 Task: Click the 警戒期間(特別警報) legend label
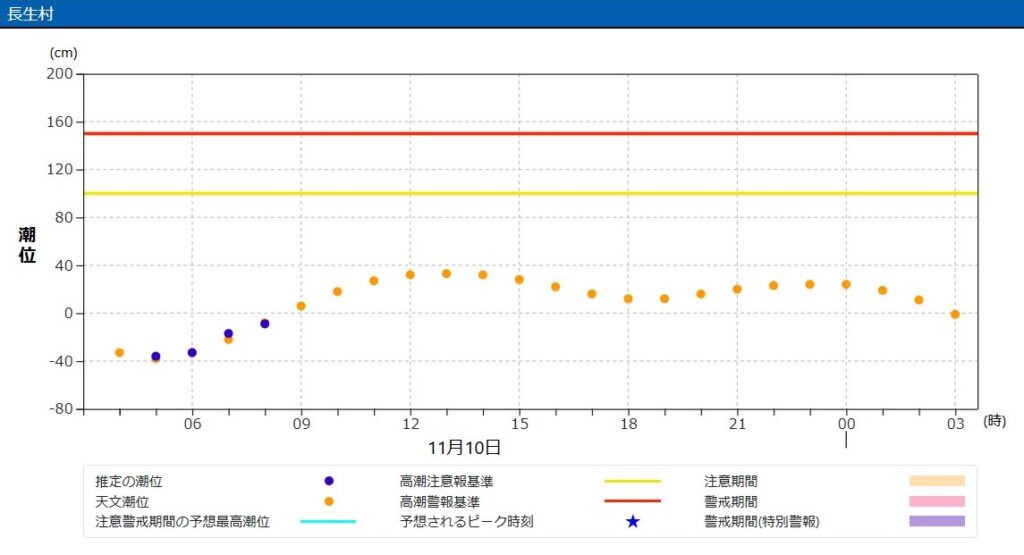[x=761, y=522]
